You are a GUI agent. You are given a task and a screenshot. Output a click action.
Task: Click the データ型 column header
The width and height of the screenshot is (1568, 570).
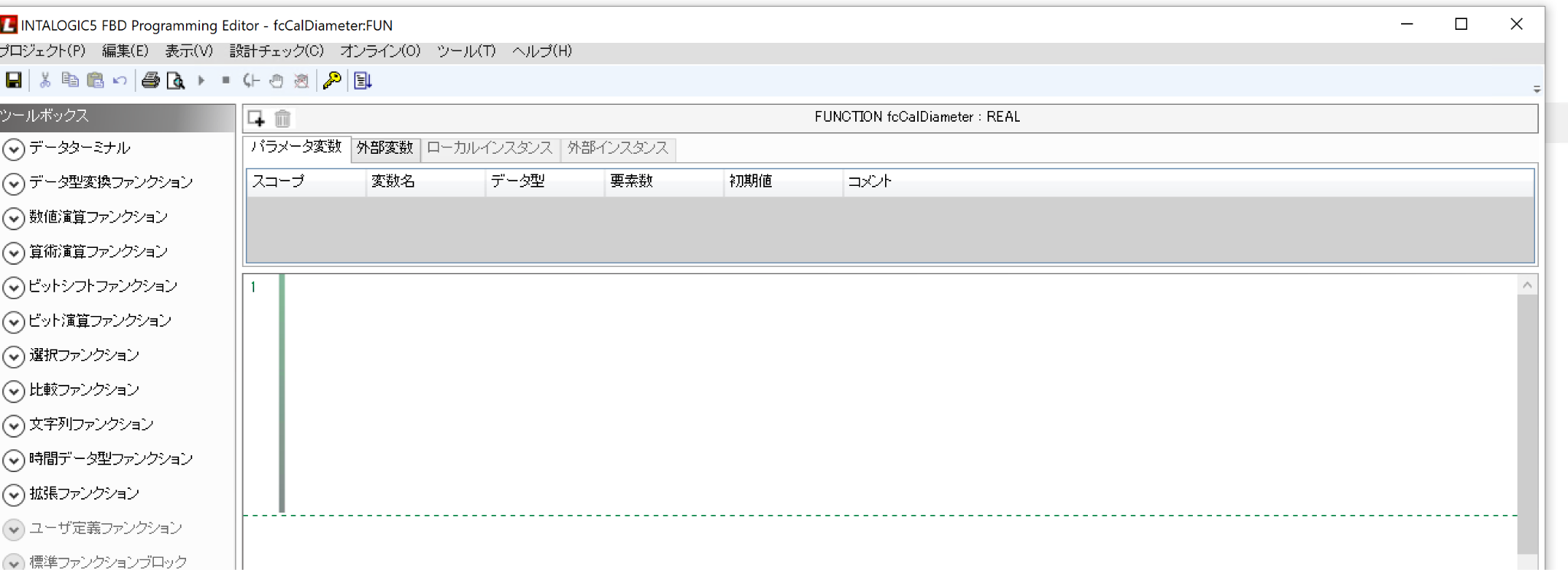pos(518,181)
